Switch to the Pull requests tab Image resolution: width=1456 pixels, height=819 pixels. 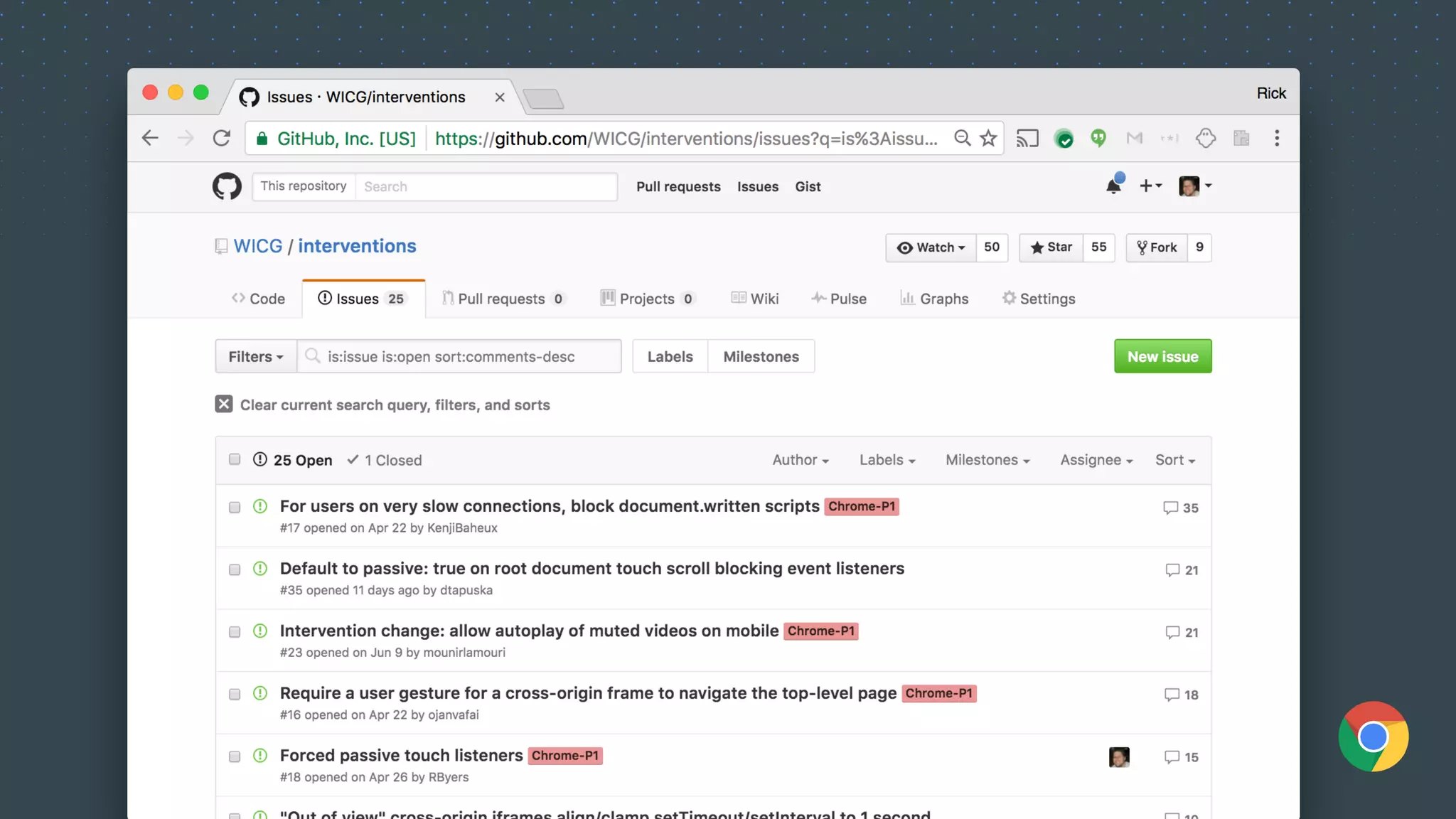coord(502,299)
